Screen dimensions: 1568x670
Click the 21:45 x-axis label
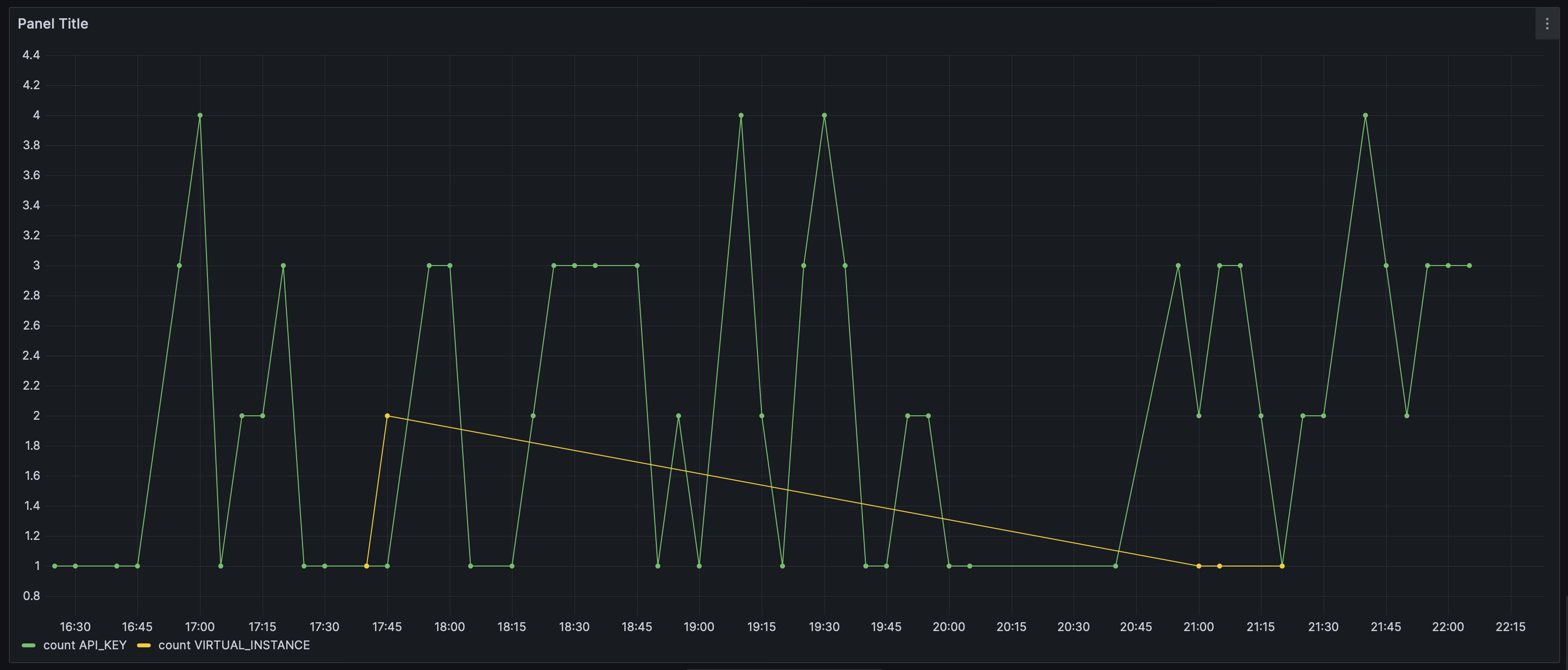tap(1385, 626)
